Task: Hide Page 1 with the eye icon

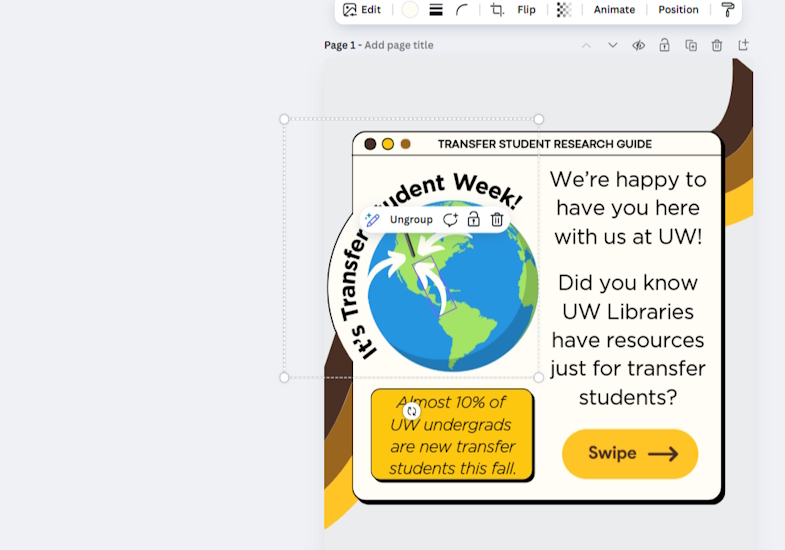Action: 638,46
